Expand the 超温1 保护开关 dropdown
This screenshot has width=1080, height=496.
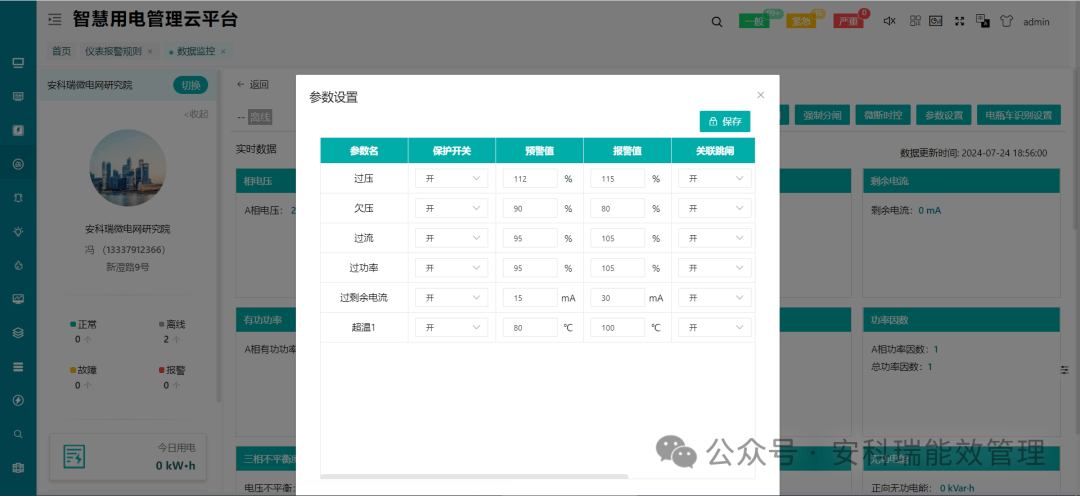(x=452, y=327)
